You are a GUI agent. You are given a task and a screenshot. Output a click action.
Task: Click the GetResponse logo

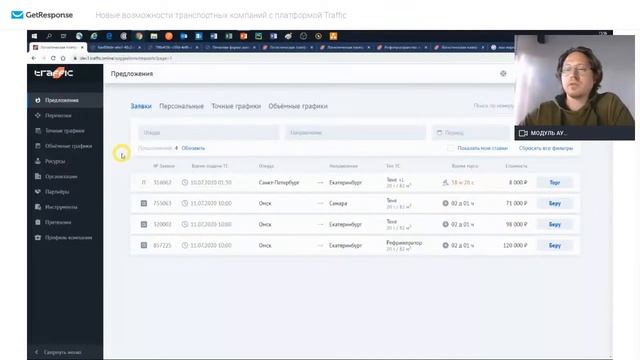coord(42,15)
